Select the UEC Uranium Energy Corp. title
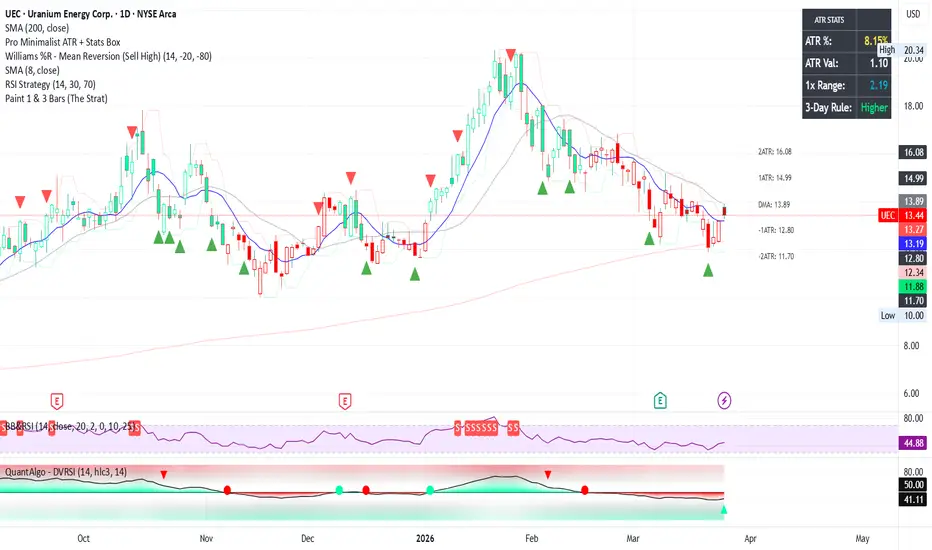 click(x=90, y=14)
